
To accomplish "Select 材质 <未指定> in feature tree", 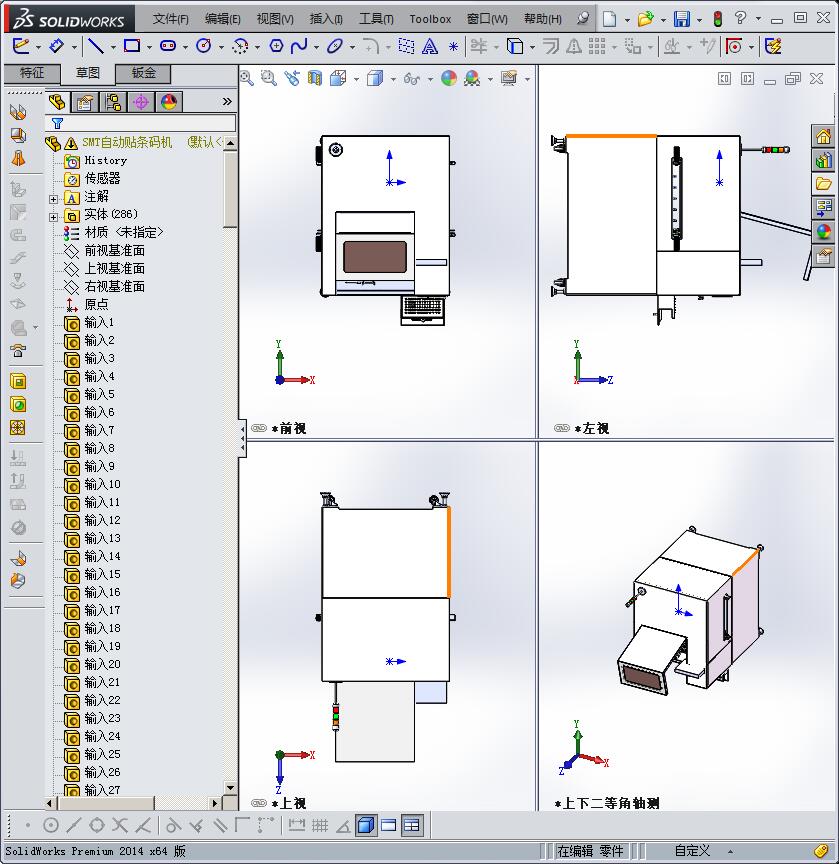I will pyautogui.click(x=124, y=233).
